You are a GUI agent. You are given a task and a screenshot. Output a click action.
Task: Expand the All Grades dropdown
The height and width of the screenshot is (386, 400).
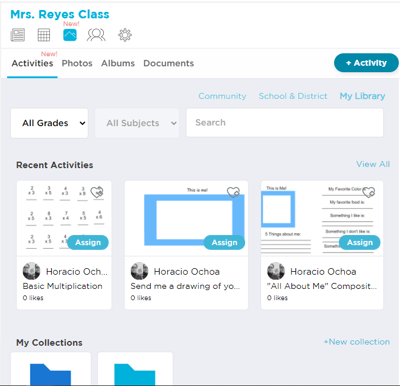(49, 123)
